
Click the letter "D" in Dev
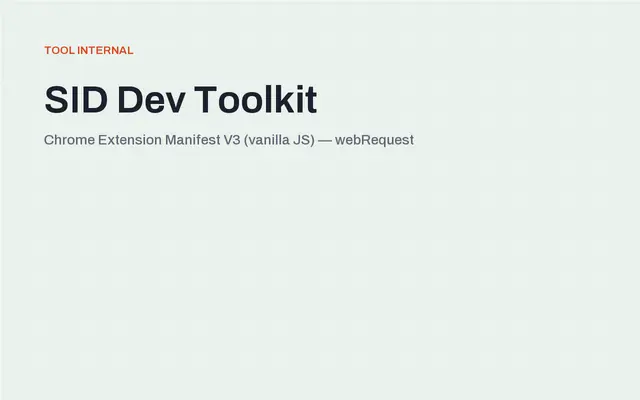coord(130,100)
